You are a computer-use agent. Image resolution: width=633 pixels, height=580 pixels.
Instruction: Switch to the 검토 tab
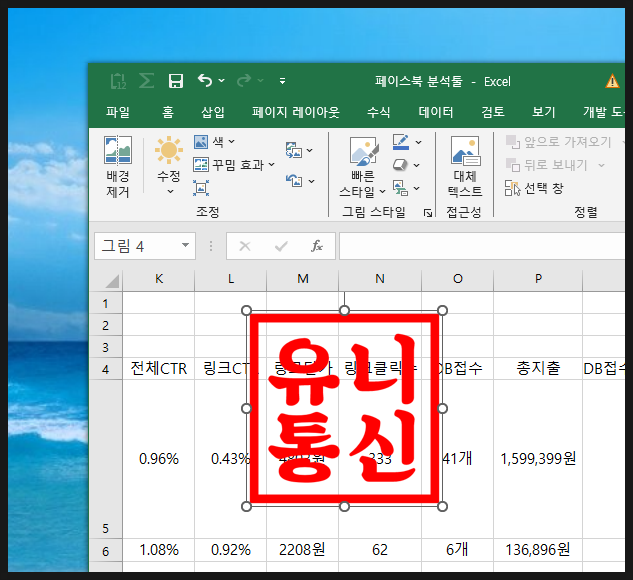tap(493, 112)
